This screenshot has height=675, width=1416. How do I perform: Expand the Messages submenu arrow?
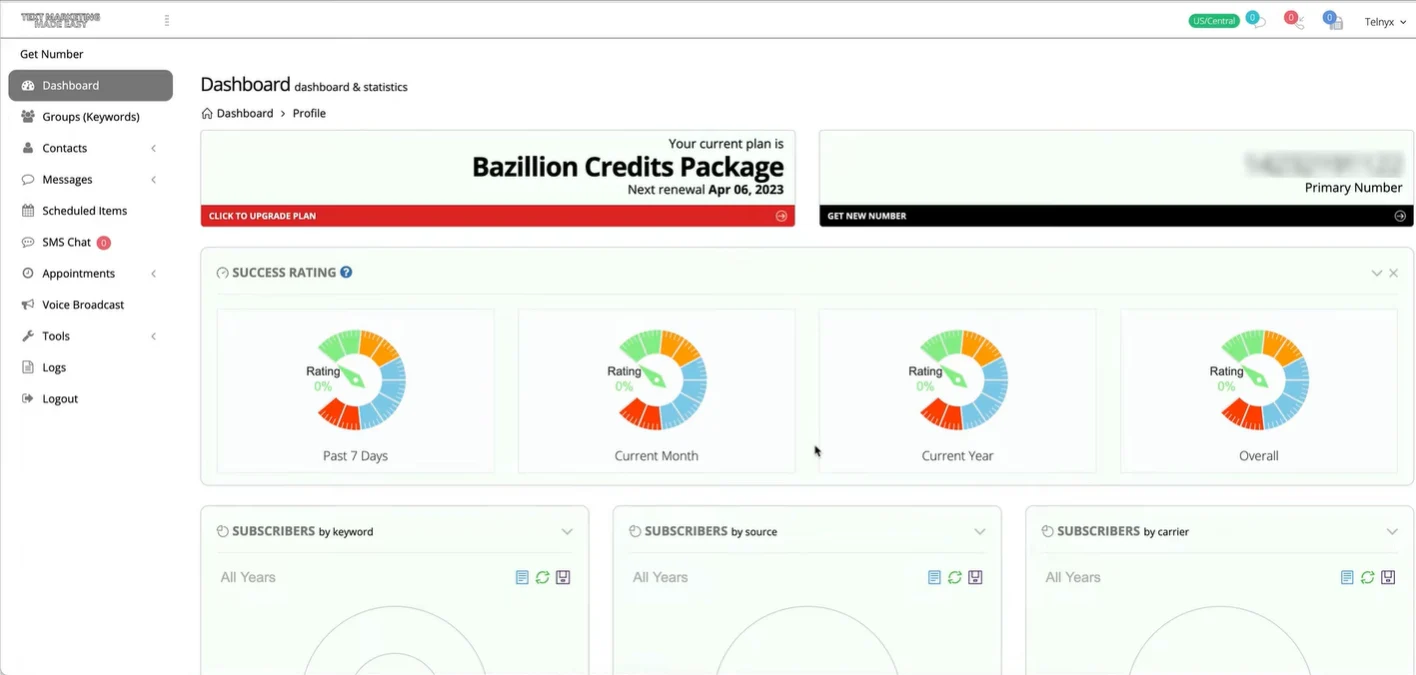(153, 180)
